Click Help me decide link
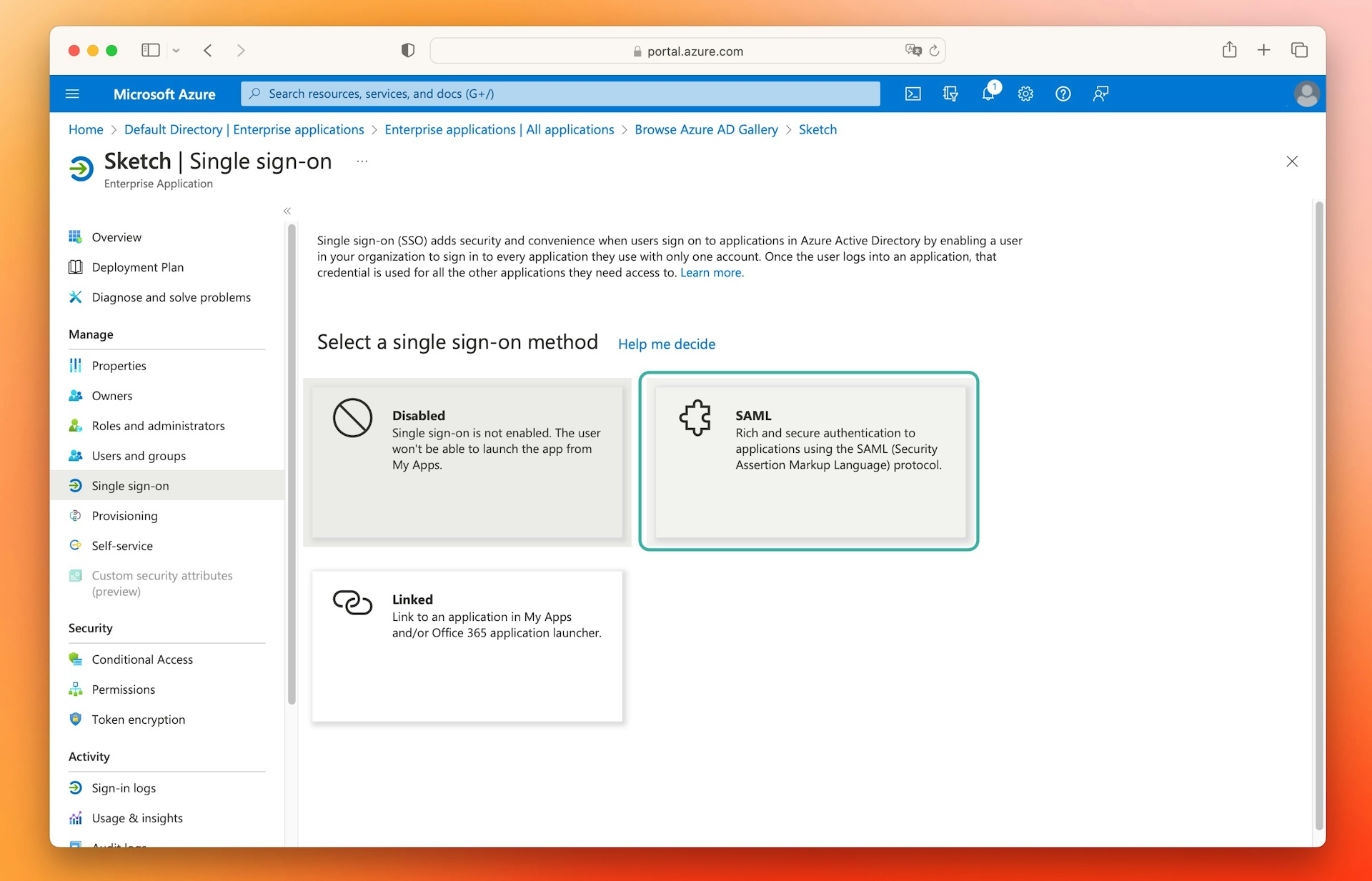This screenshot has width=1372, height=881. pyautogui.click(x=666, y=344)
